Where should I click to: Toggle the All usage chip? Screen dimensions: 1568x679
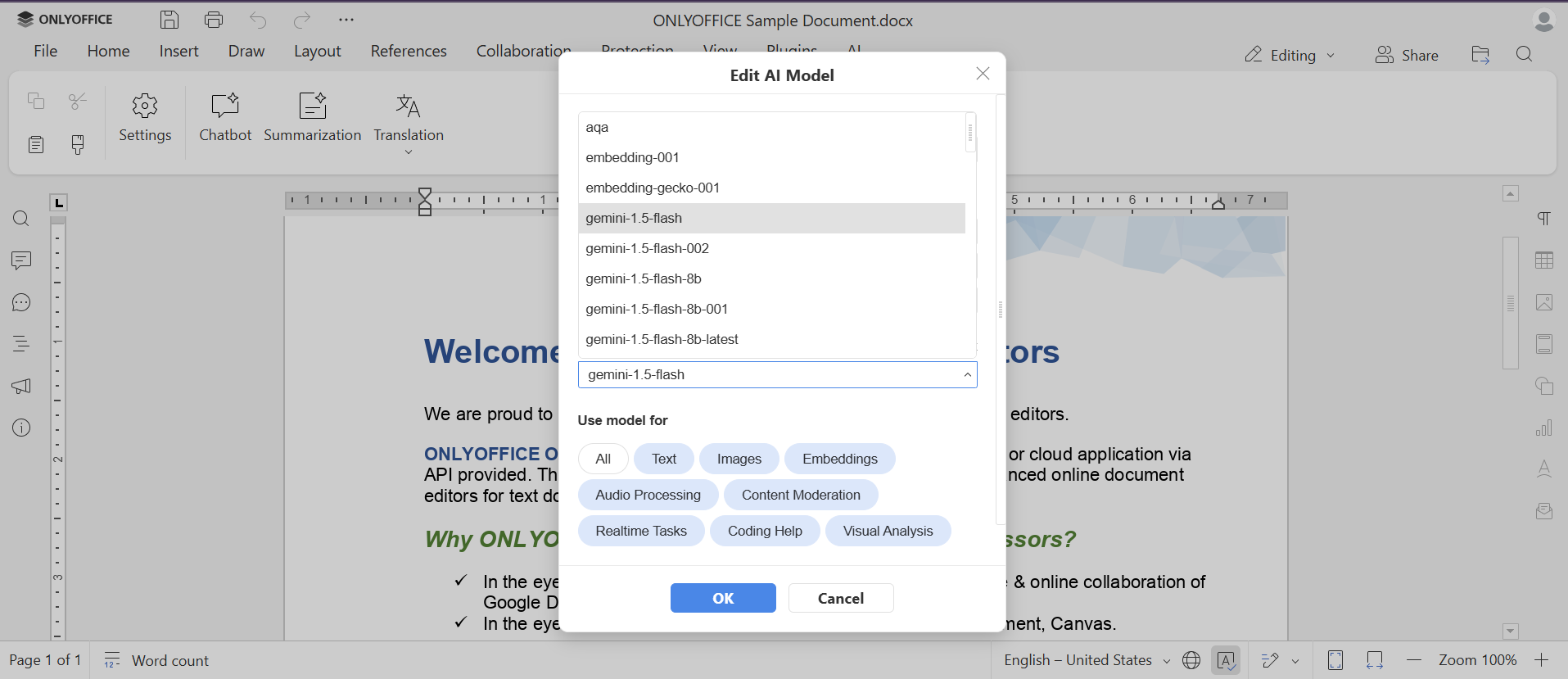603,459
